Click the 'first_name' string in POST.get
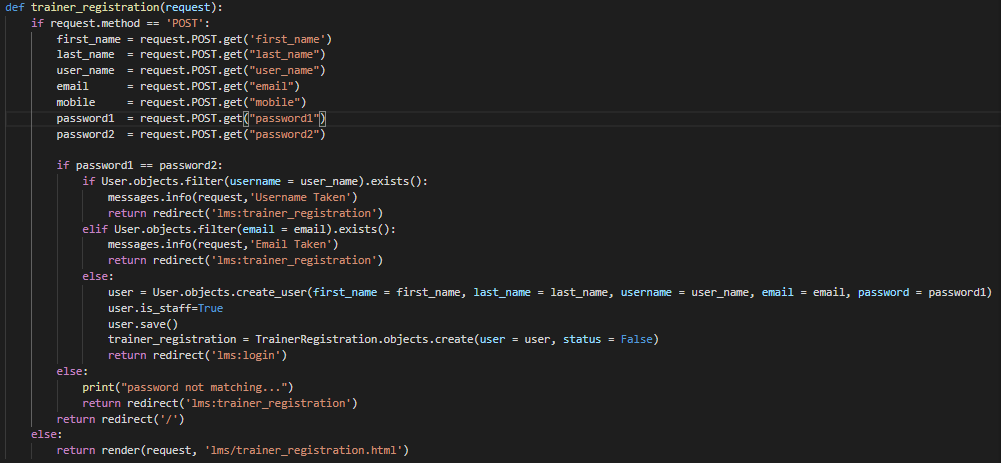1001x463 pixels. point(287,39)
